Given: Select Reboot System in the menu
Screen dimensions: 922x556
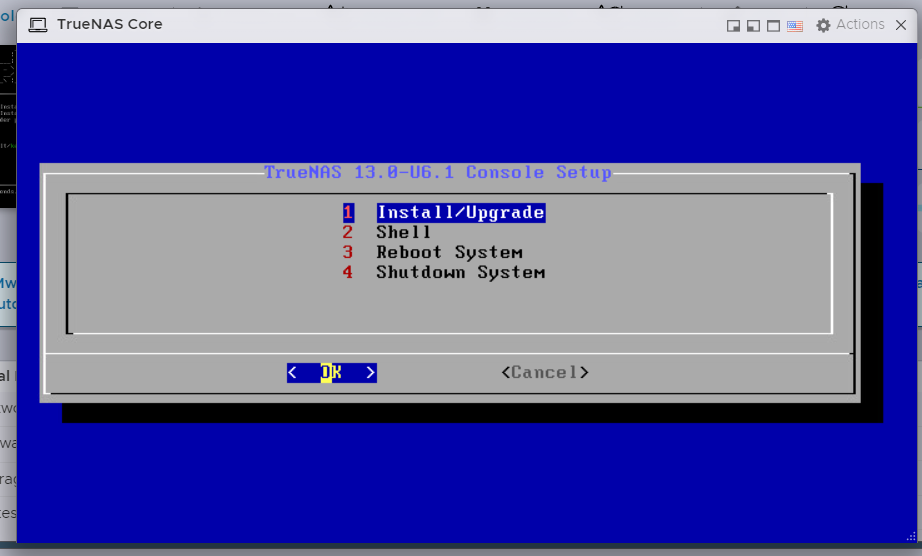Looking at the screenshot, I should click(449, 252).
